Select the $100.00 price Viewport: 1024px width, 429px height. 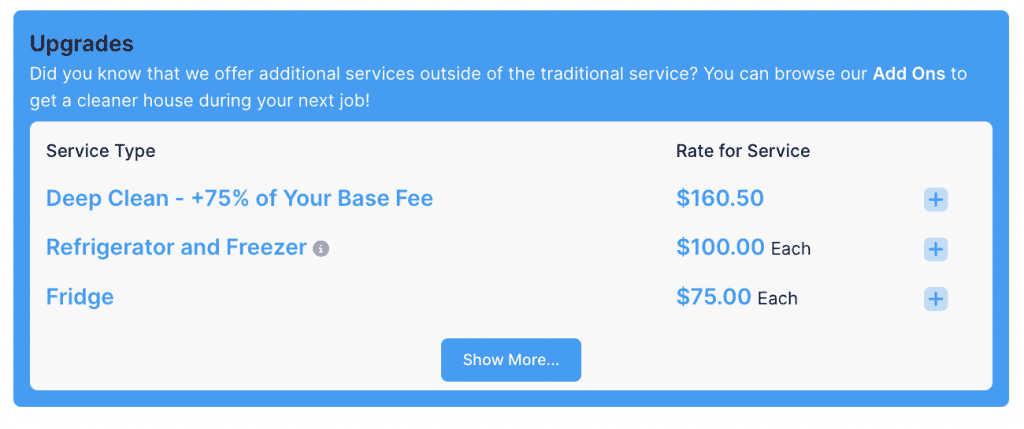click(x=720, y=247)
